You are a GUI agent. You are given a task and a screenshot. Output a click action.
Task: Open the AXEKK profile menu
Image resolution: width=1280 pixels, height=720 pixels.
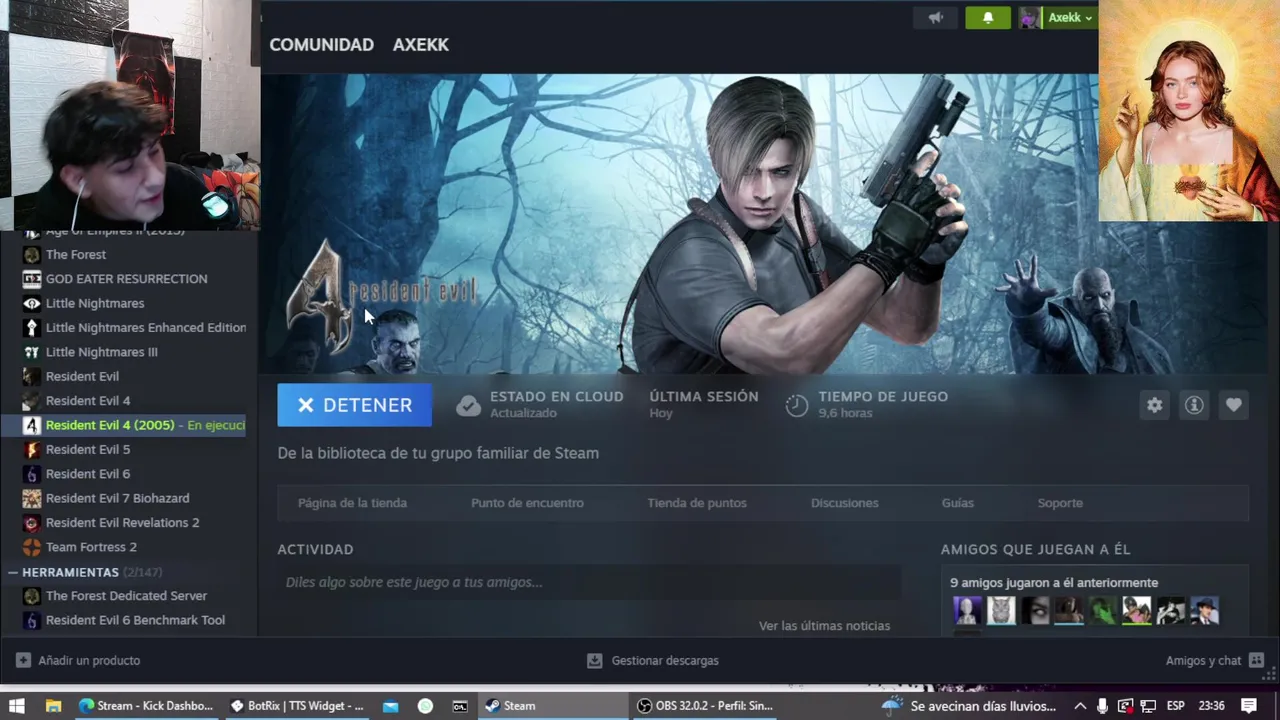click(420, 45)
